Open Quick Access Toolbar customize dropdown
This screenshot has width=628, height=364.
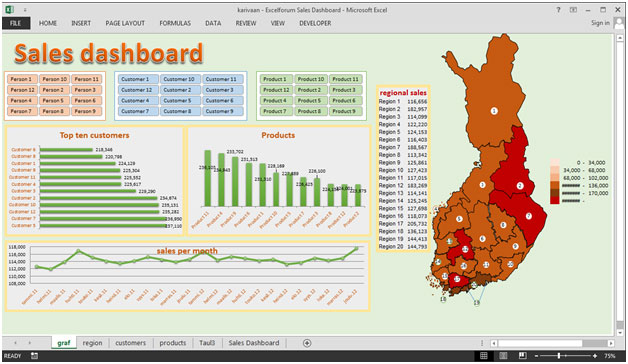(x=25, y=10)
